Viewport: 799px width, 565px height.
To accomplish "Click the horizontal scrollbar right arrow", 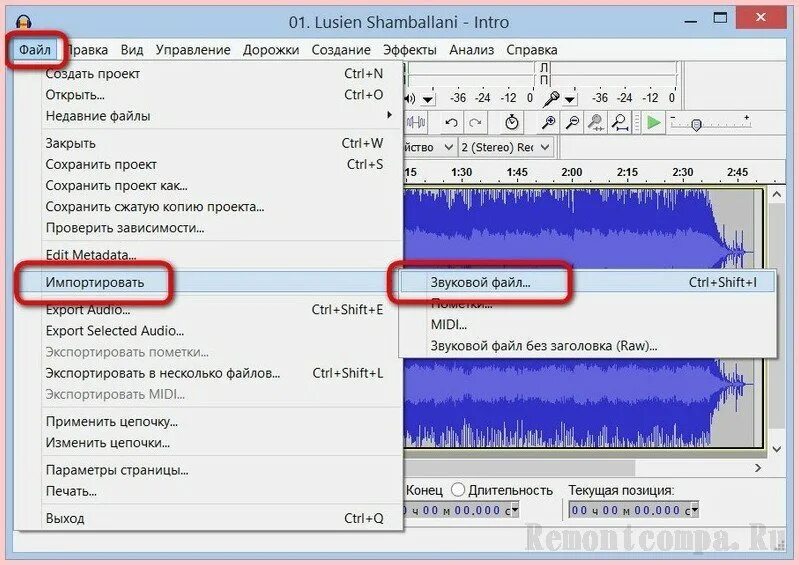I will pos(758,467).
